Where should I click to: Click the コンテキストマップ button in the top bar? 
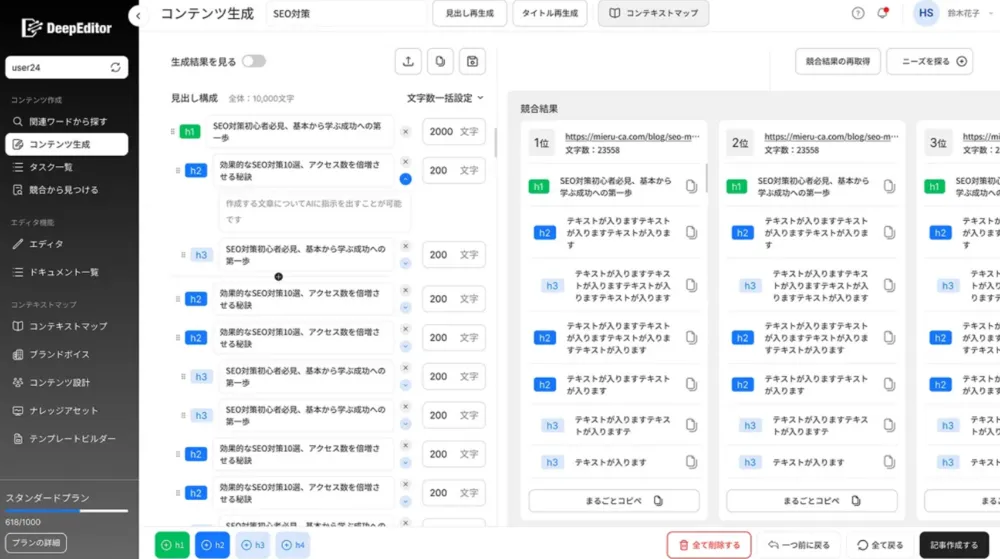tap(653, 13)
